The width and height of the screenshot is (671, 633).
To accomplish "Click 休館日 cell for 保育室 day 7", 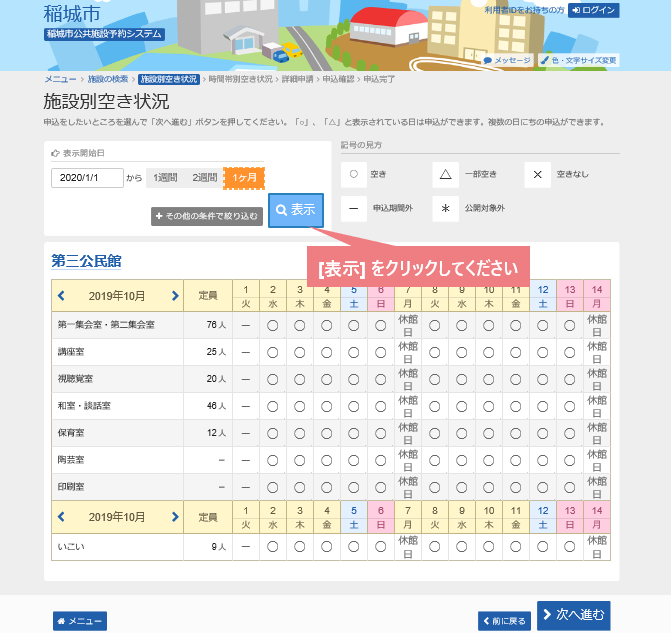I will pos(408,434).
